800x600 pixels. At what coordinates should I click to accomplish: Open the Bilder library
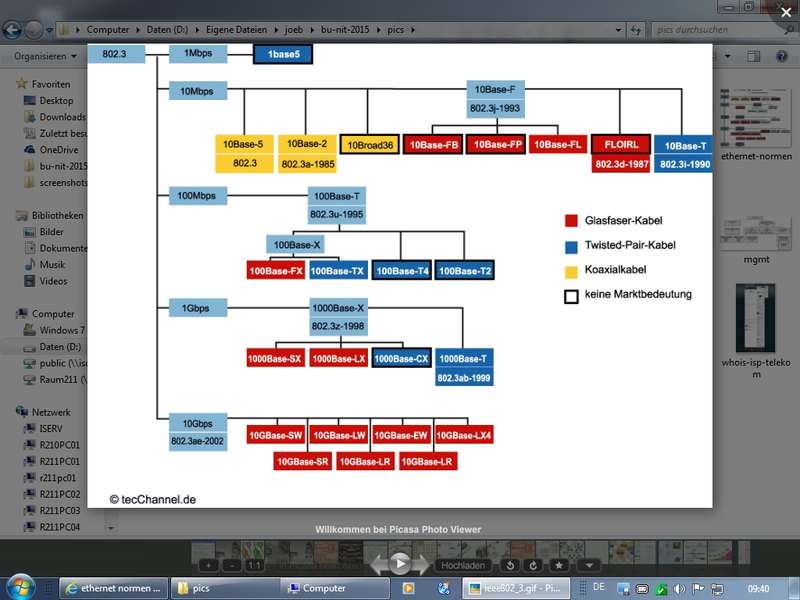pyautogui.click(x=52, y=232)
